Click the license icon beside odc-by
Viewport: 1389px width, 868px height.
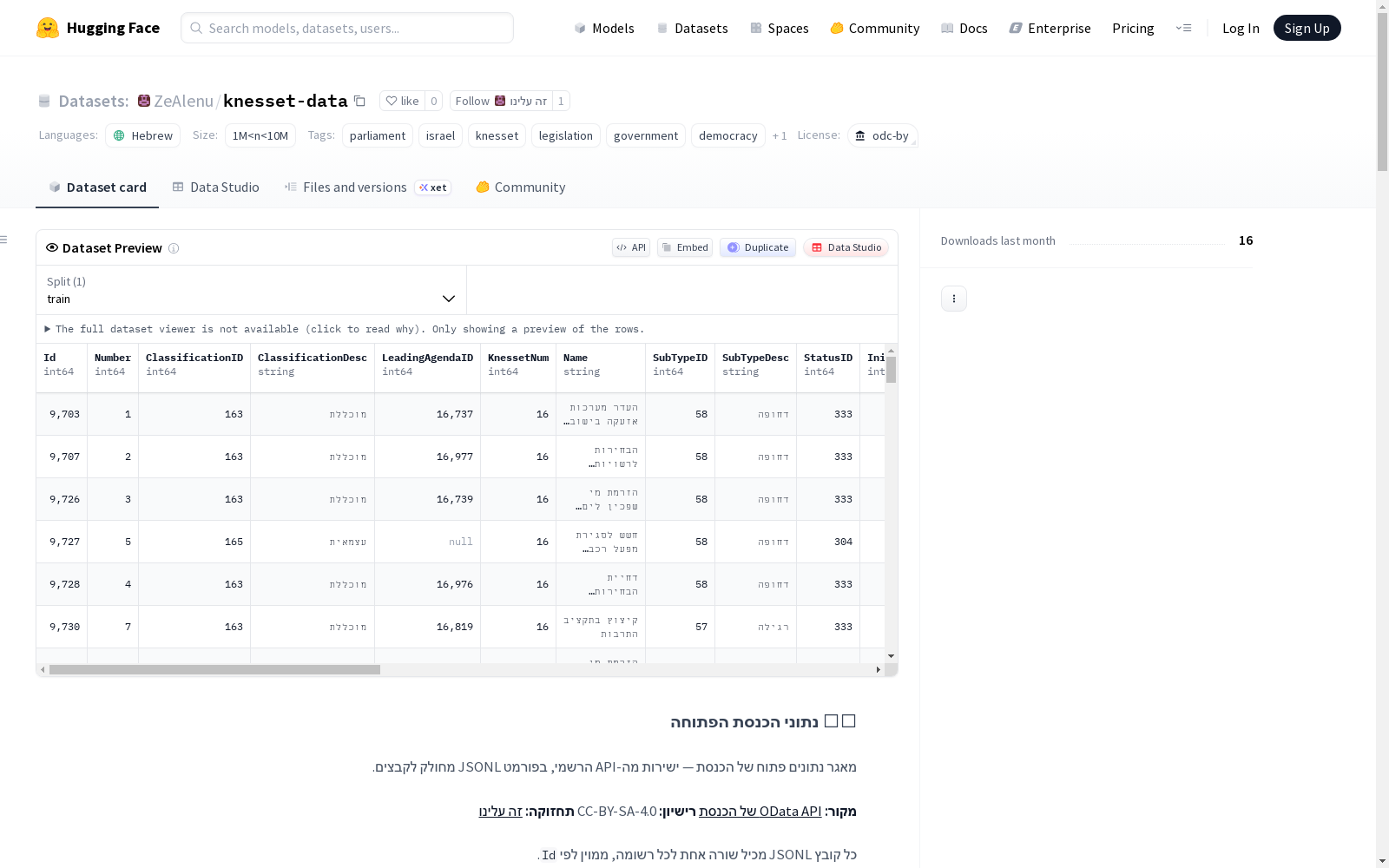[x=860, y=135]
